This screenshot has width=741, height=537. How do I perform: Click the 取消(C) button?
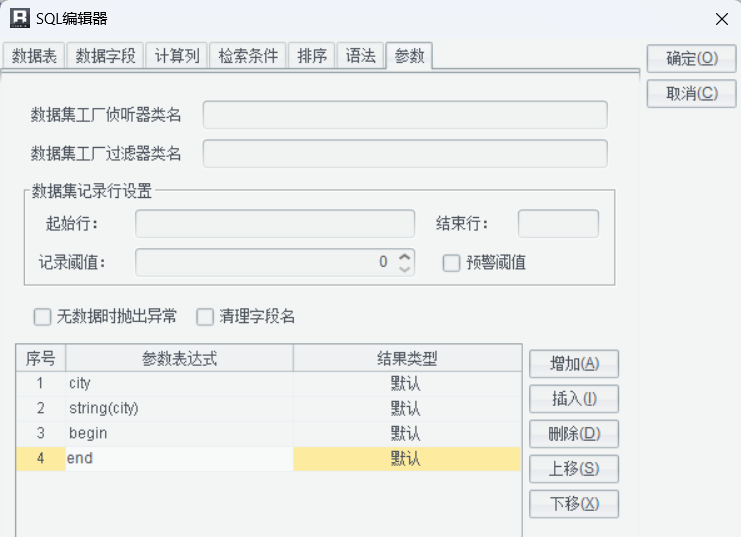(x=692, y=93)
